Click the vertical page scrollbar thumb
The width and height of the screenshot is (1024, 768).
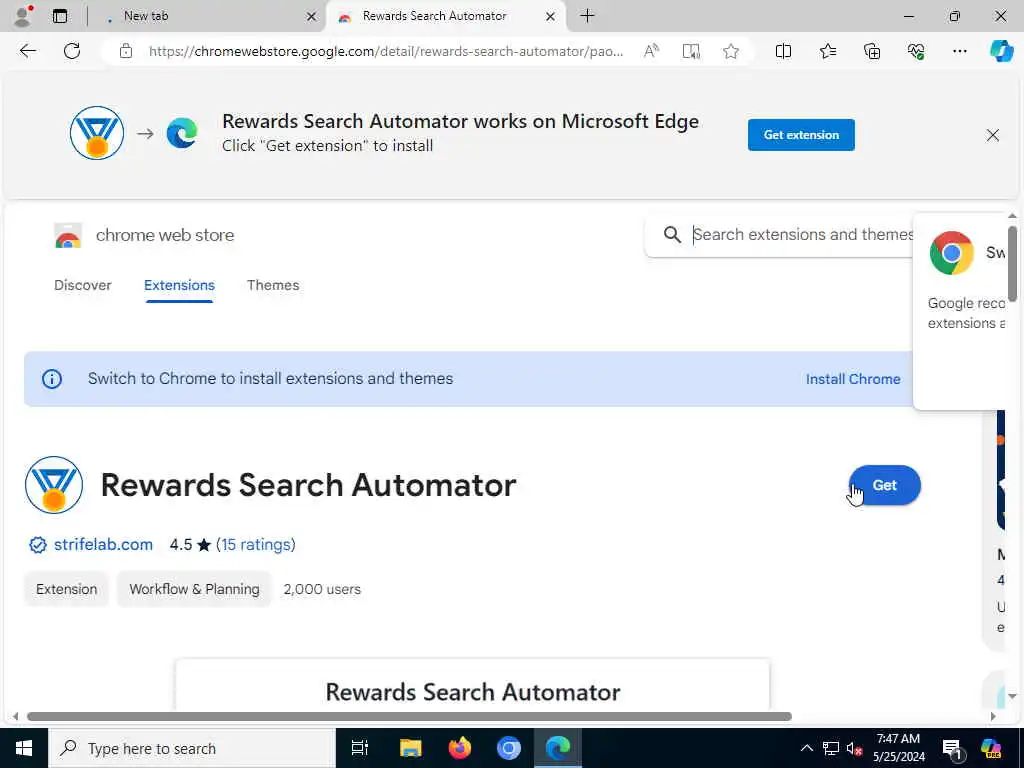pos(1012,263)
